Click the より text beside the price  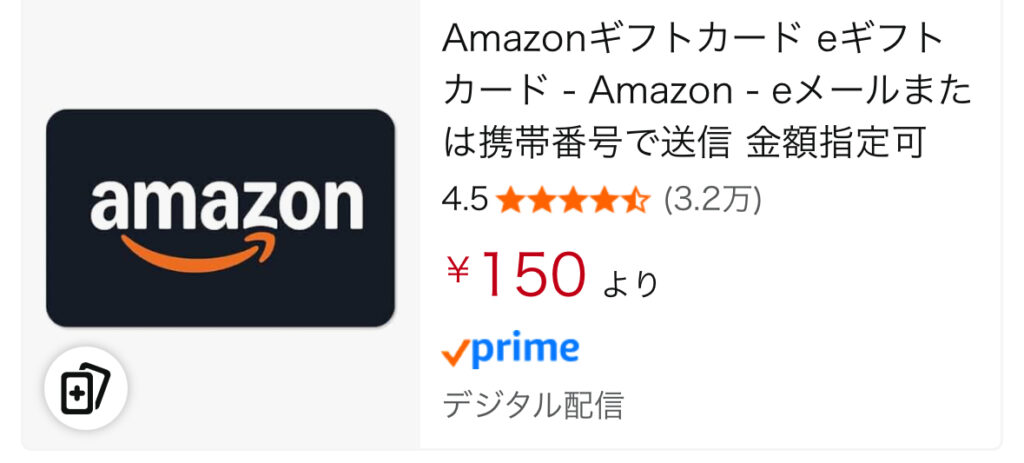(x=630, y=284)
